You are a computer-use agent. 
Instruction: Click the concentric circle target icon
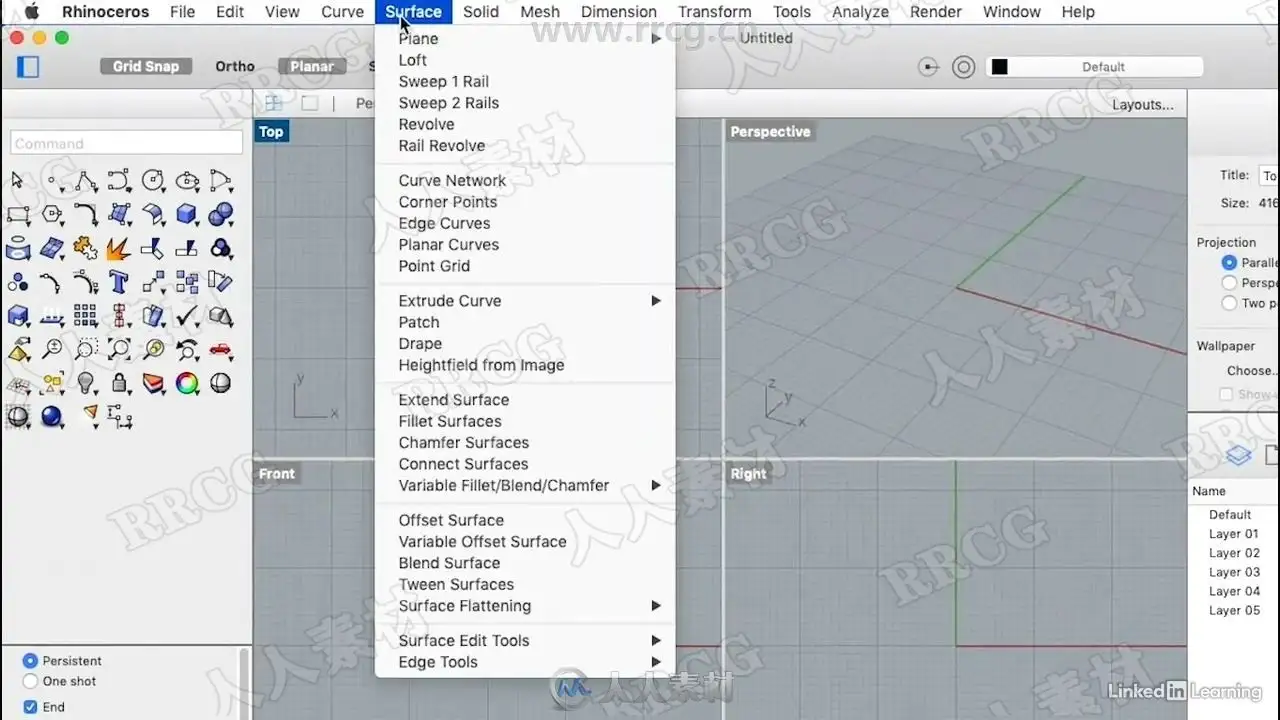point(963,67)
